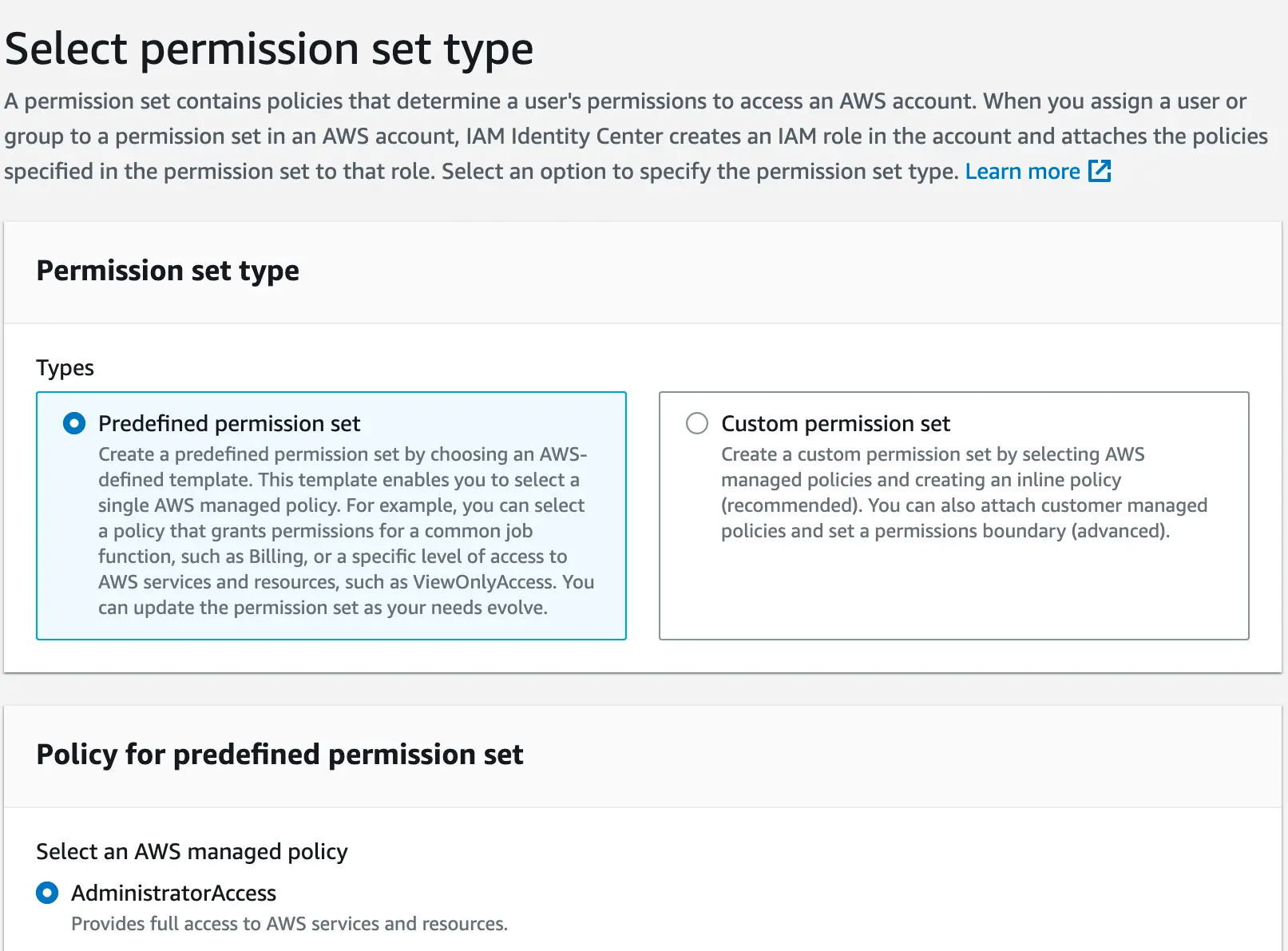Click the 'ViewOnlyAccess' text in the predefined description

tap(482, 582)
